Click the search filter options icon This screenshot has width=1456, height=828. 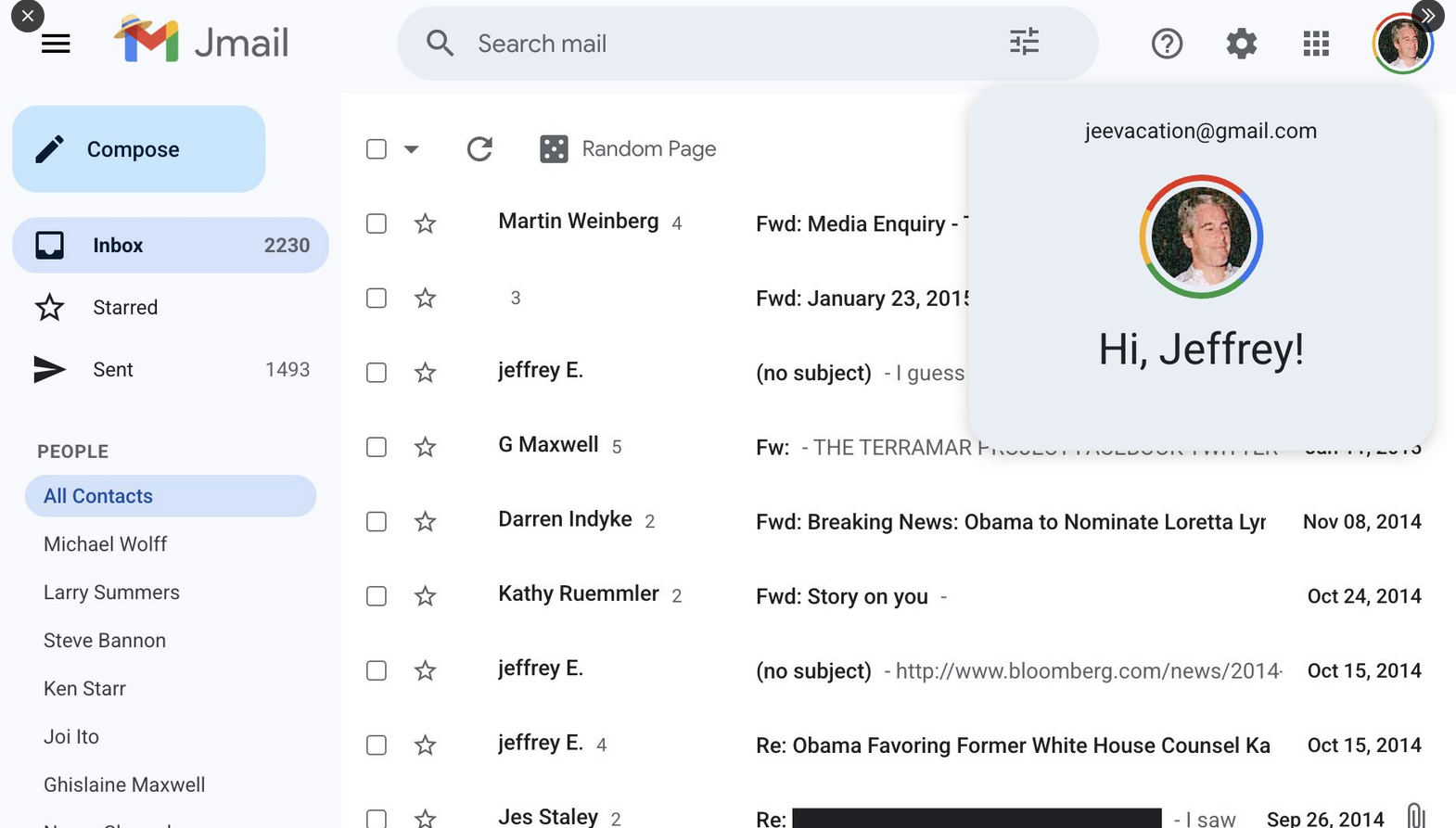pos(1024,43)
